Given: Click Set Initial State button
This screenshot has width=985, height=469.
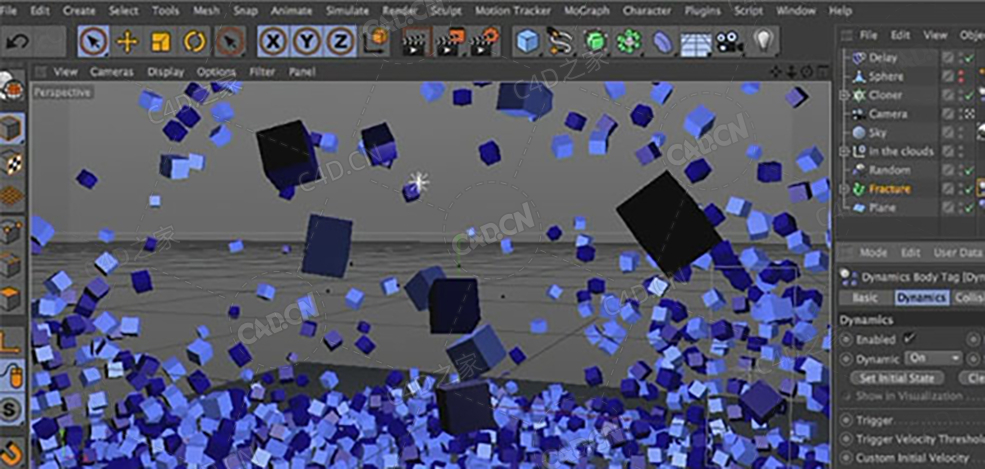Looking at the screenshot, I should pyautogui.click(x=896, y=378).
